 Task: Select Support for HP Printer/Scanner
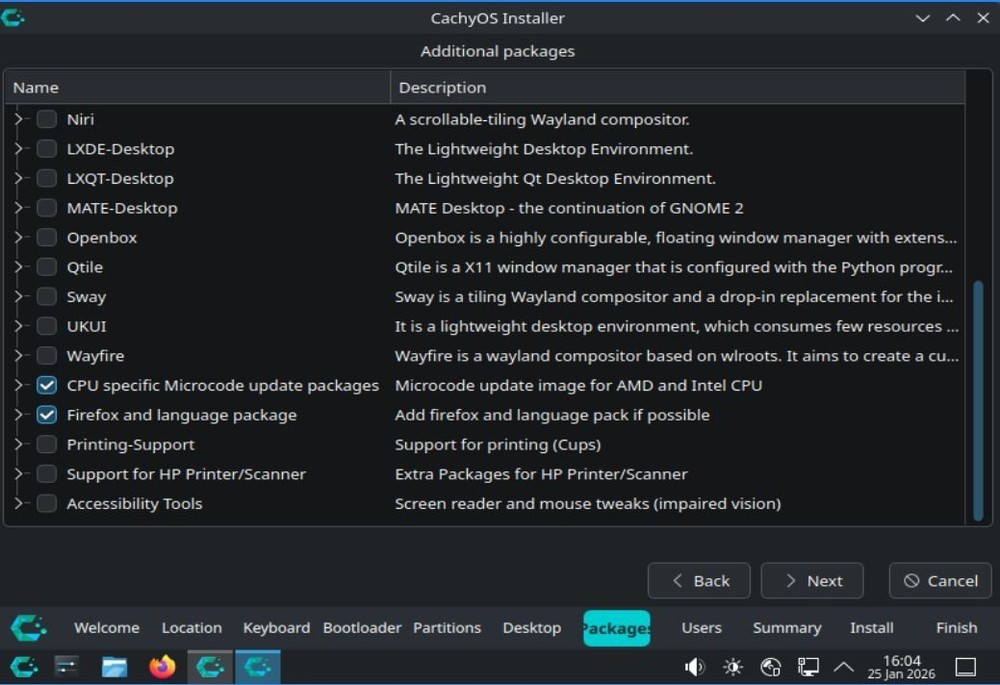46,474
